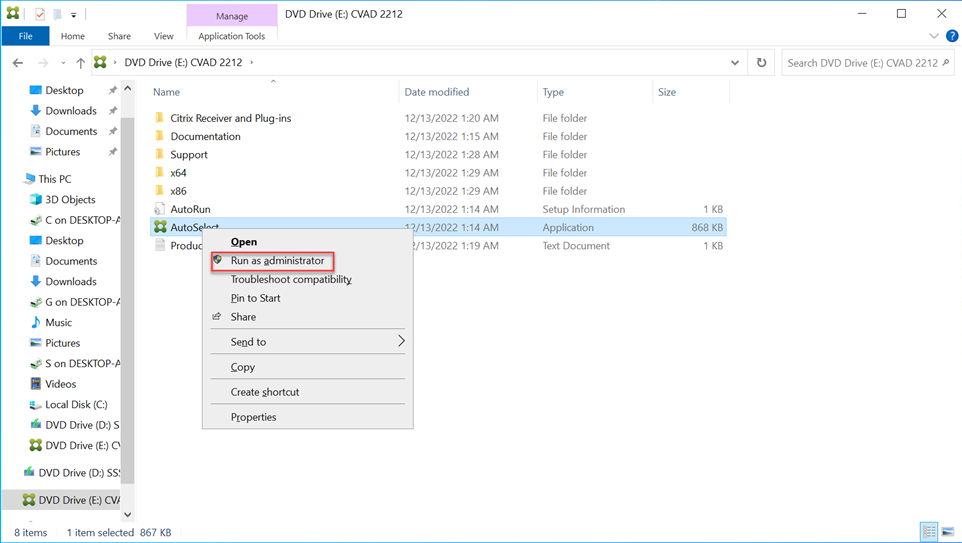This screenshot has width=962, height=543.
Task: Click the Help question mark icon
Action: (x=951, y=36)
